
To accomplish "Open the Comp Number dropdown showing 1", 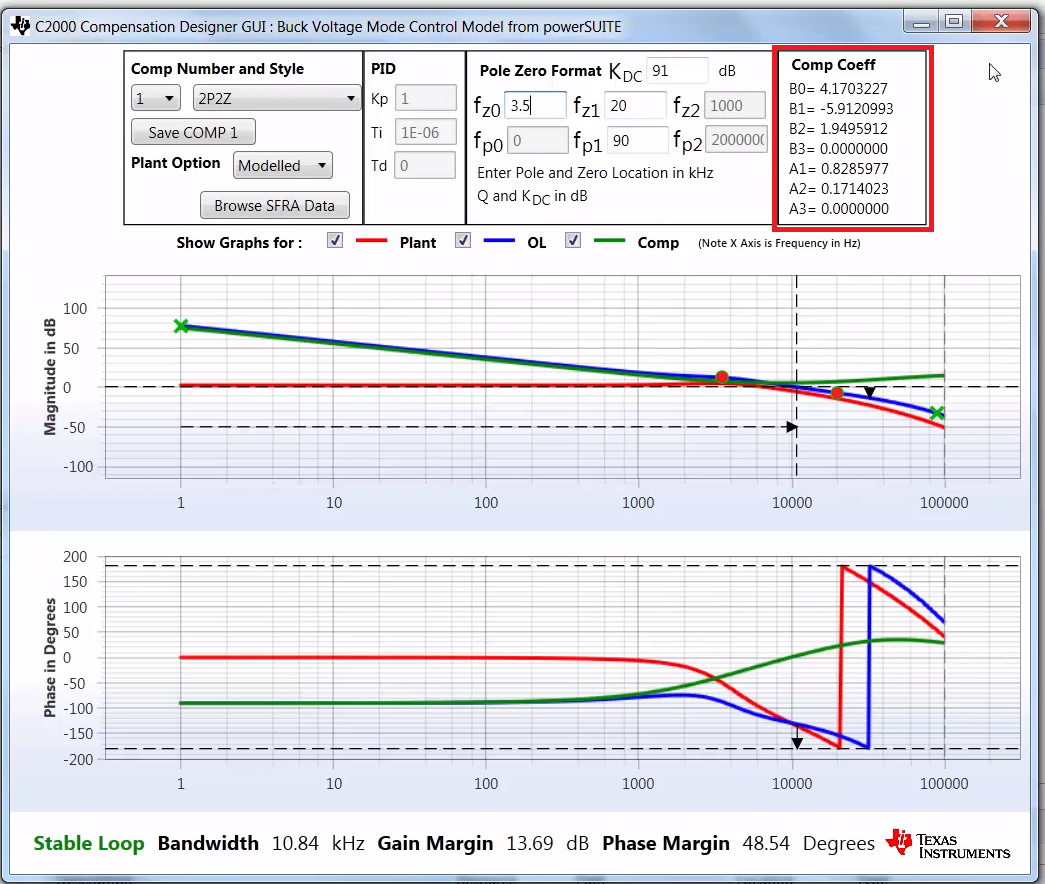I will click(x=155, y=99).
